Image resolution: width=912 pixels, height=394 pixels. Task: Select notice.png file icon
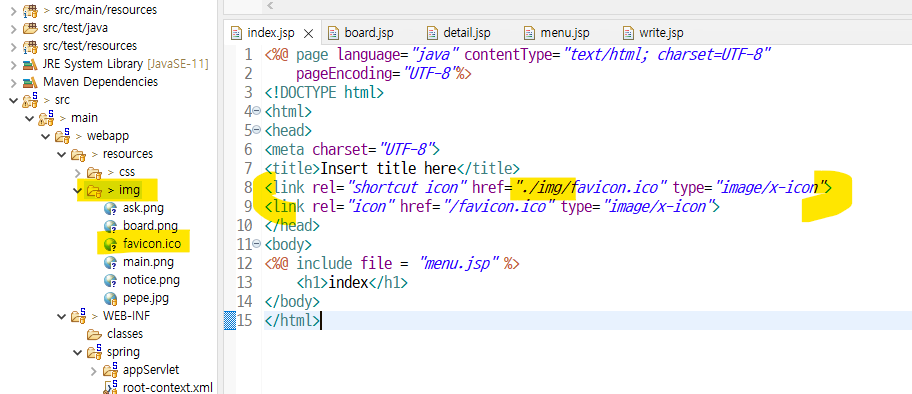tap(111, 281)
